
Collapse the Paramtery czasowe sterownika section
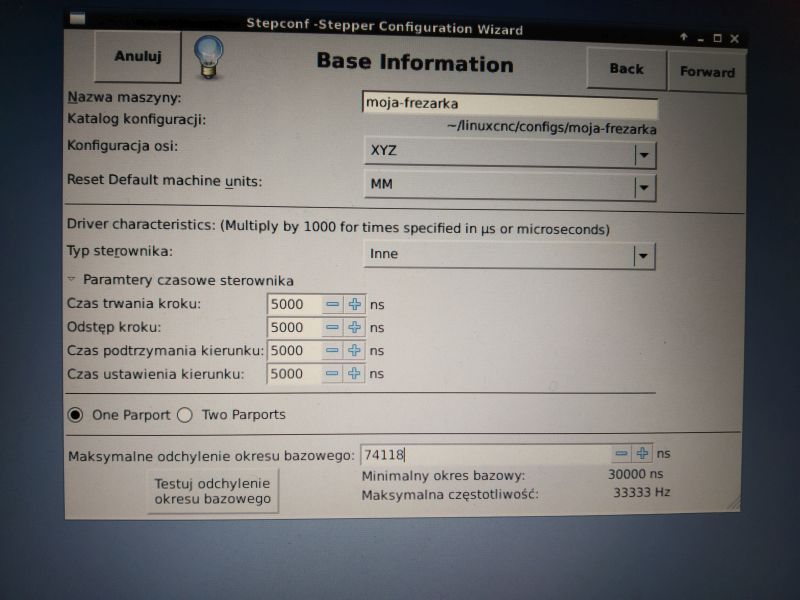(72, 280)
